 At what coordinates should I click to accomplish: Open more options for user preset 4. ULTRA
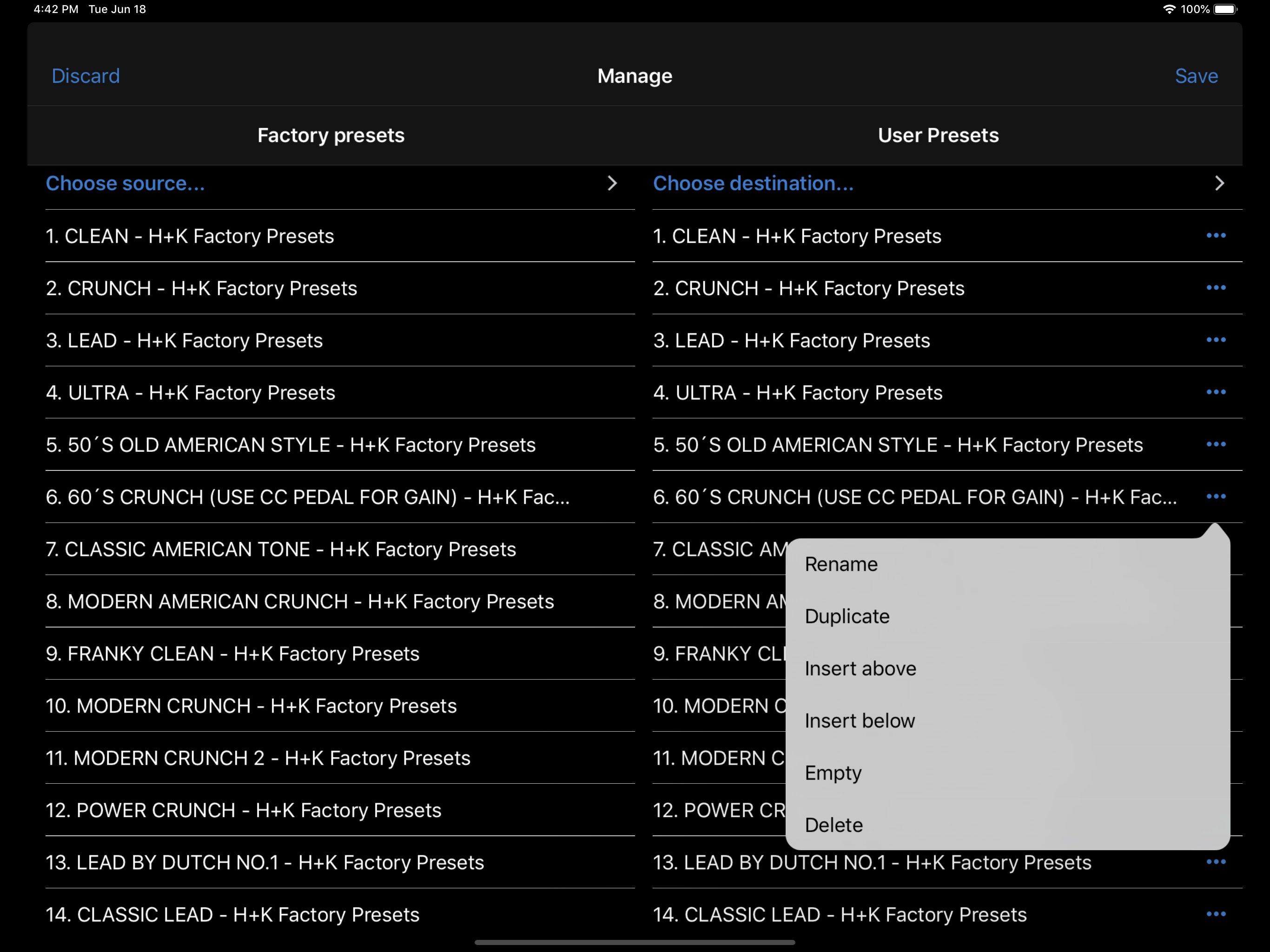(x=1216, y=392)
